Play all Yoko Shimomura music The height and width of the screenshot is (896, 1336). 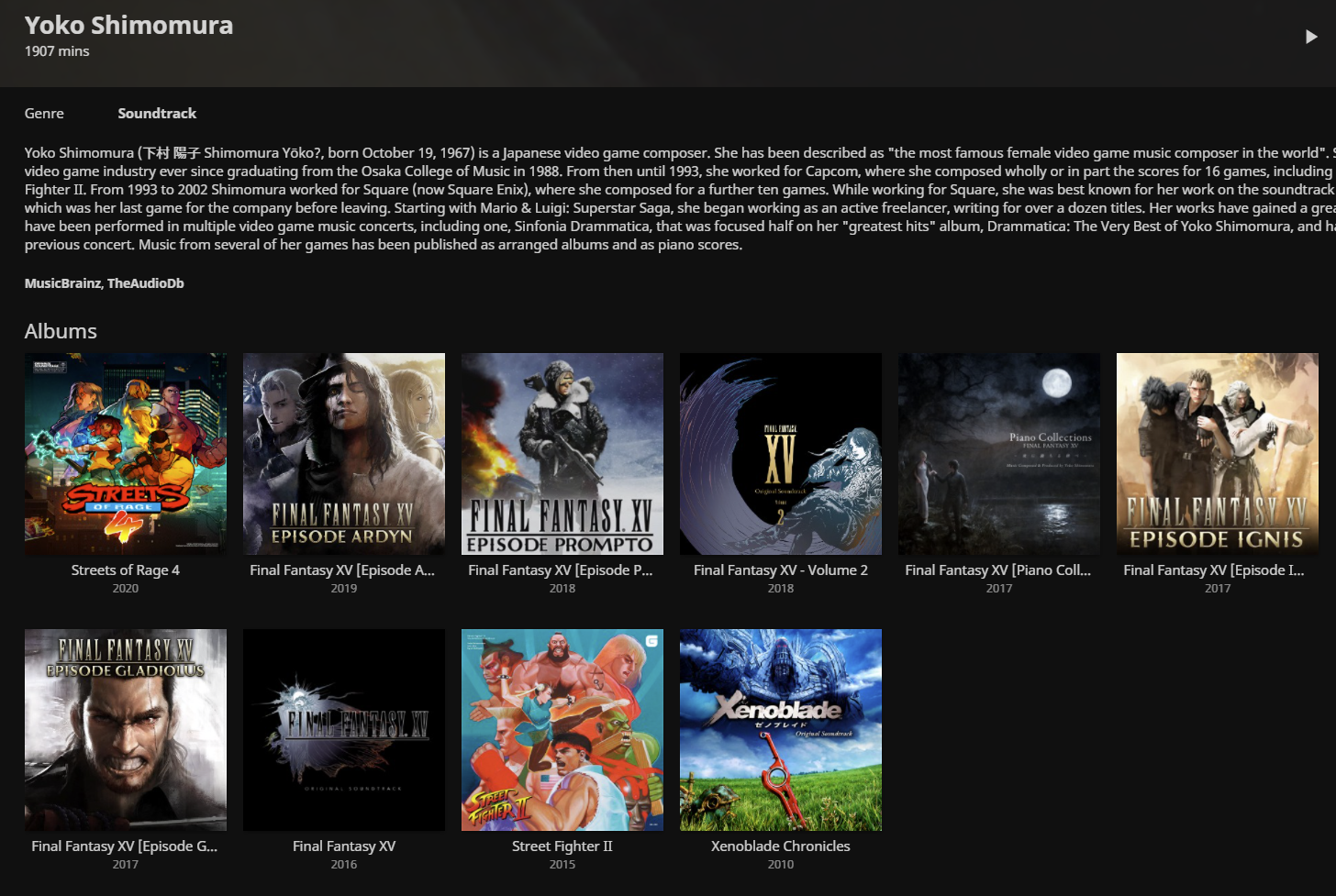coord(1311,37)
